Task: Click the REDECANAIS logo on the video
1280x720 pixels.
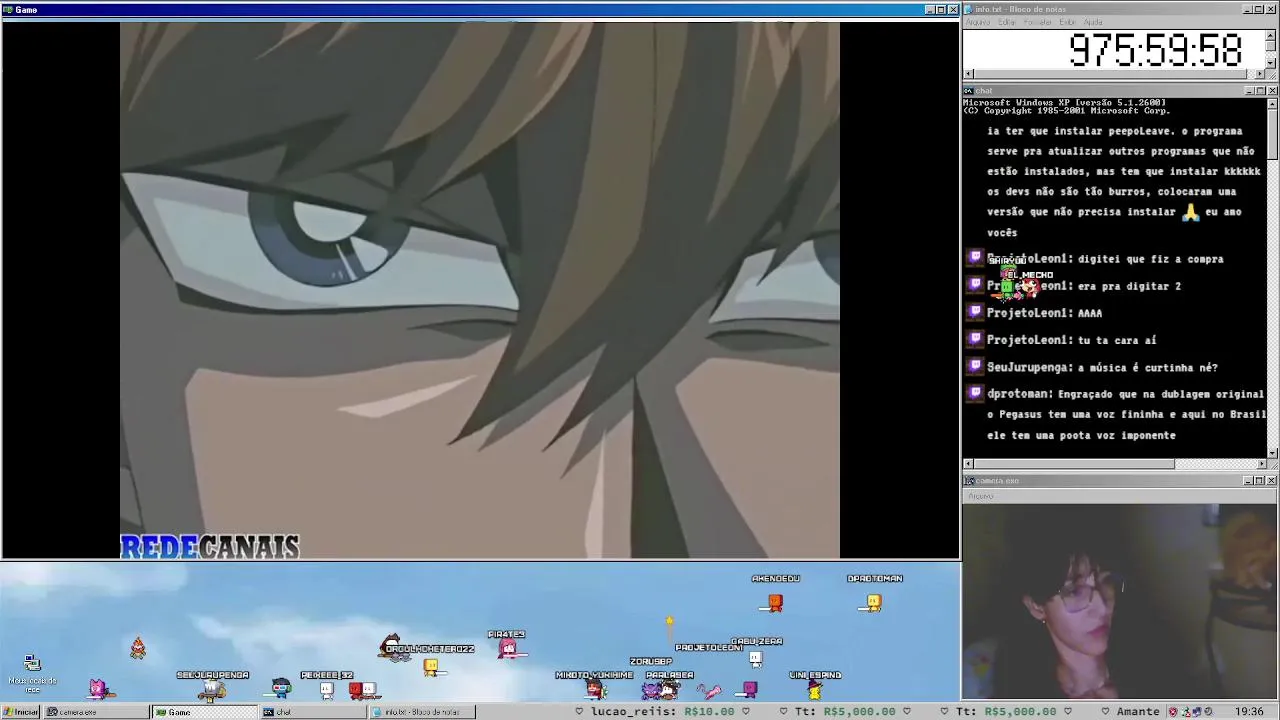Action: pyautogui.click(x=210, y=547)
